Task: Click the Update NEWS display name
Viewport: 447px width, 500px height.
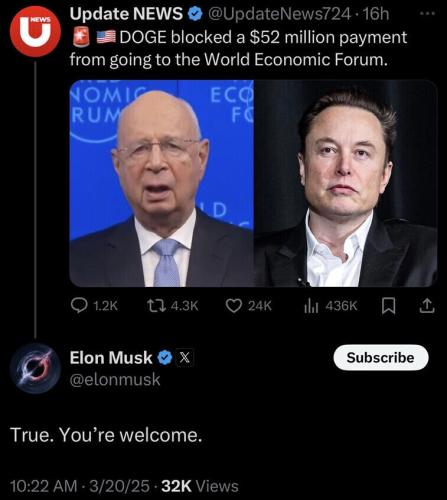Action: point(126,14)
